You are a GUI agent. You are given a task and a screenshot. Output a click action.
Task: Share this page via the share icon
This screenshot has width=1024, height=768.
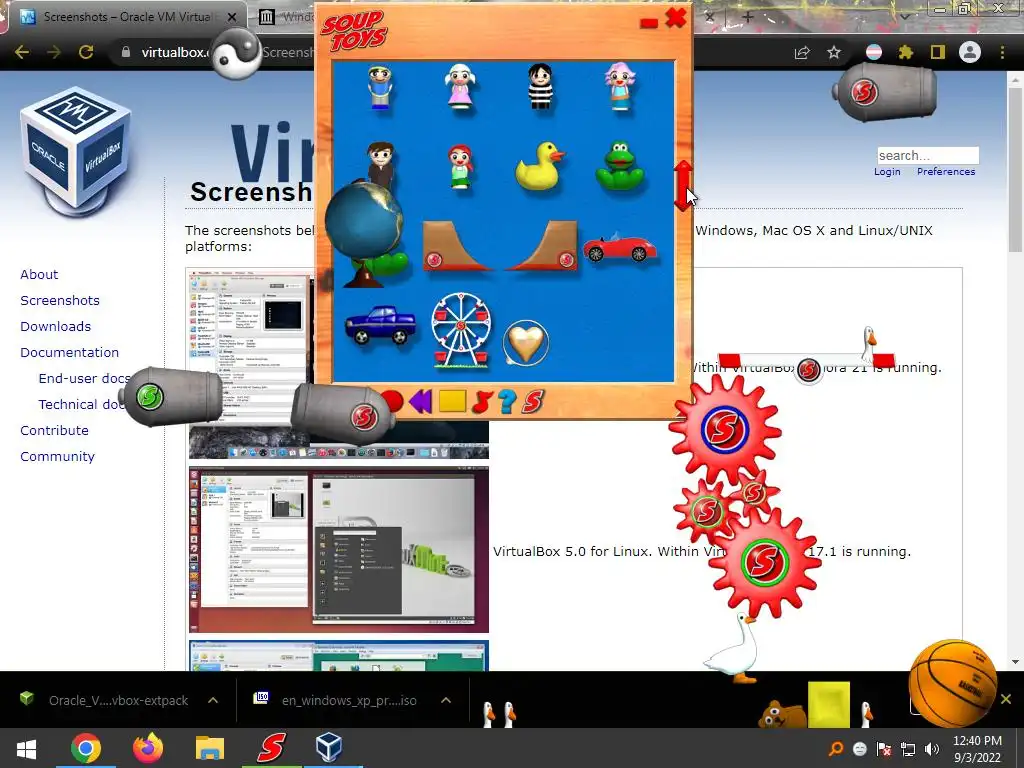click(x=802, y=52)
